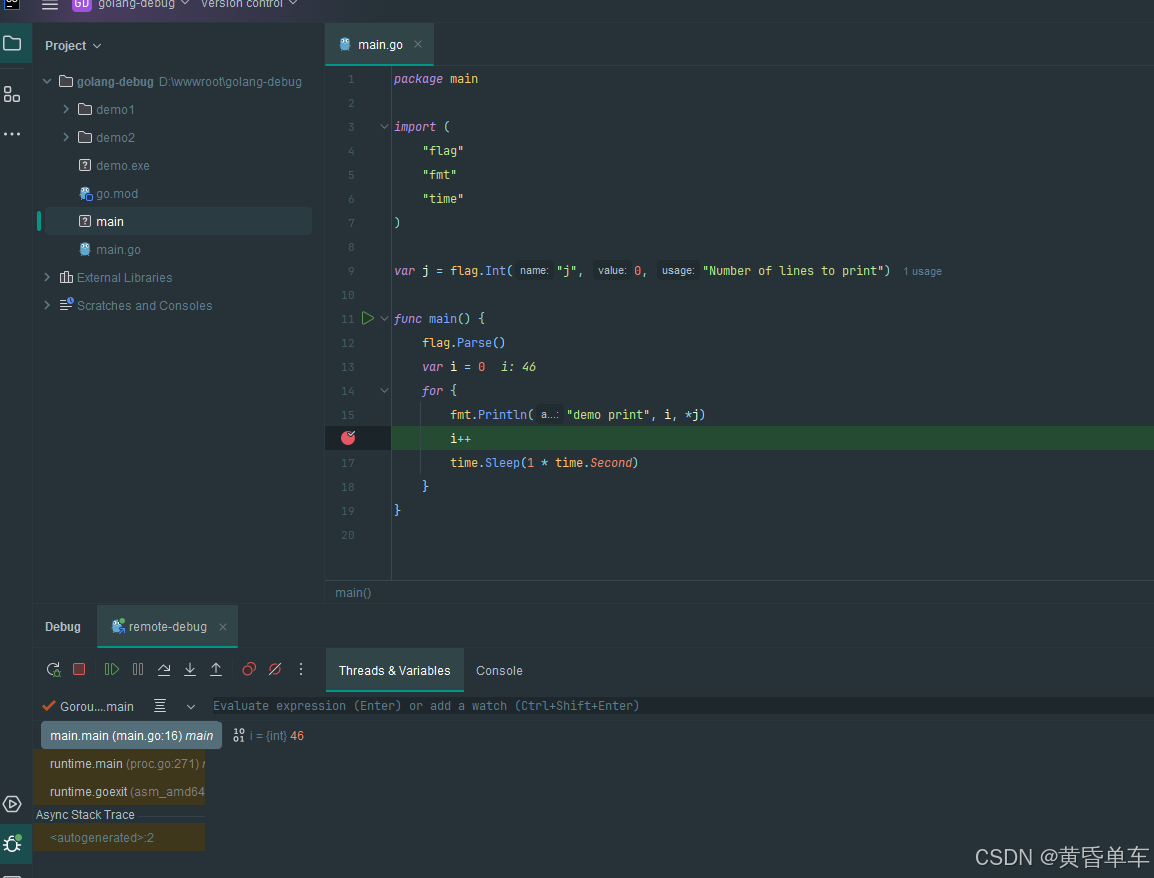Stop the running debug session

79,669
